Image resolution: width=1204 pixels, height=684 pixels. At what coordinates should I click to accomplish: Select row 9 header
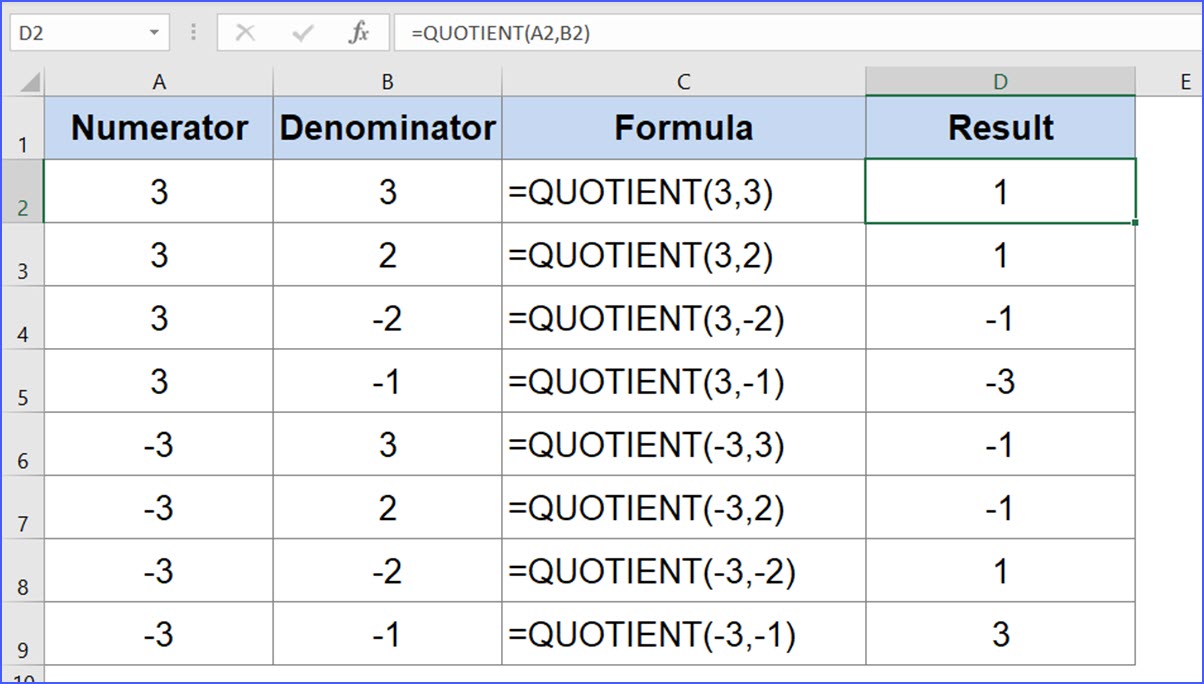(22, 634)
